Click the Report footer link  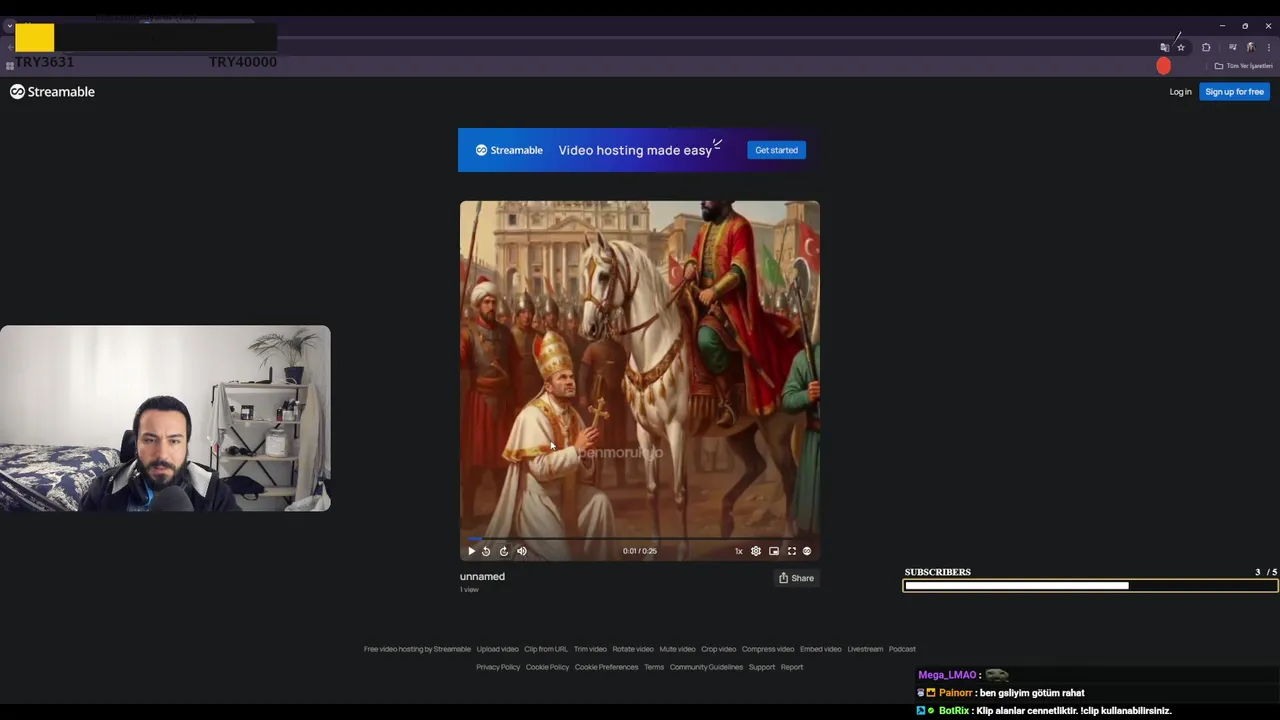pyautogui.click(x=792, y=667)
